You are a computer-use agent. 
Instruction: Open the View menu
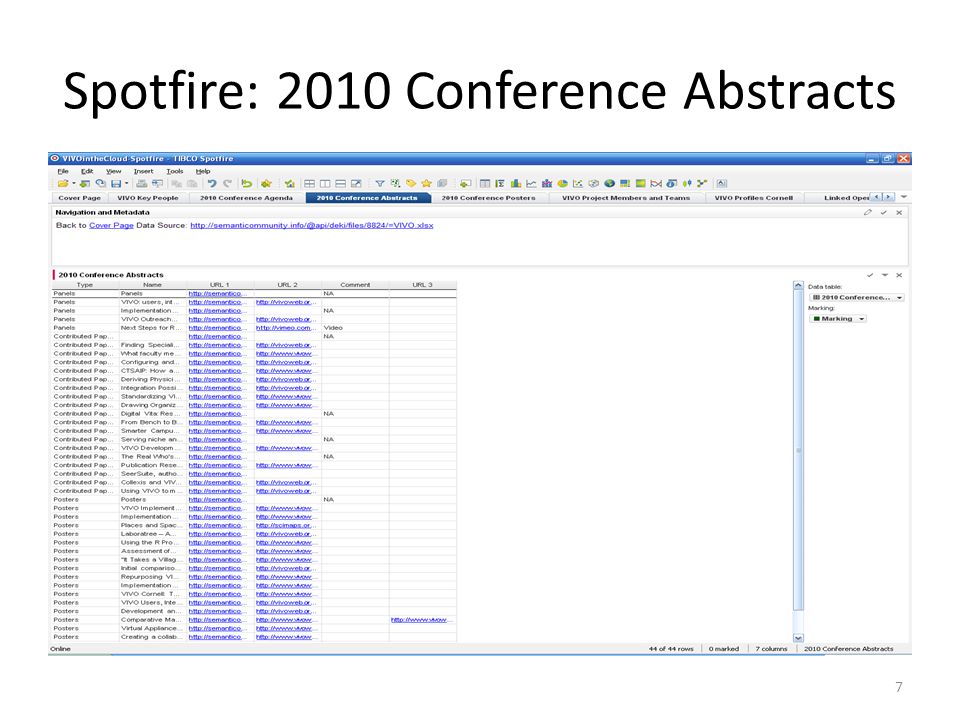(113, 171)
